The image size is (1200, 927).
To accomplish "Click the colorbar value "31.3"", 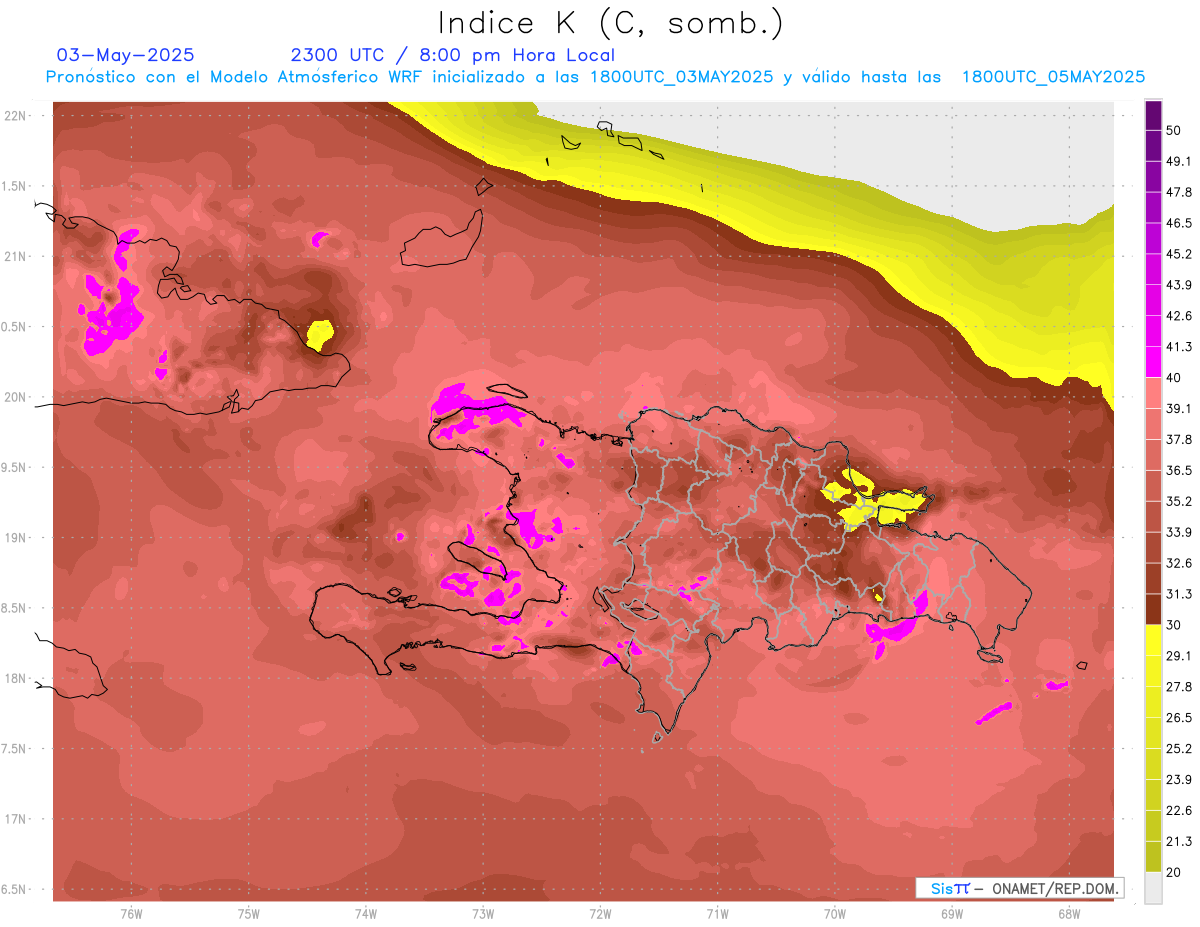I will click(1179, 594).
